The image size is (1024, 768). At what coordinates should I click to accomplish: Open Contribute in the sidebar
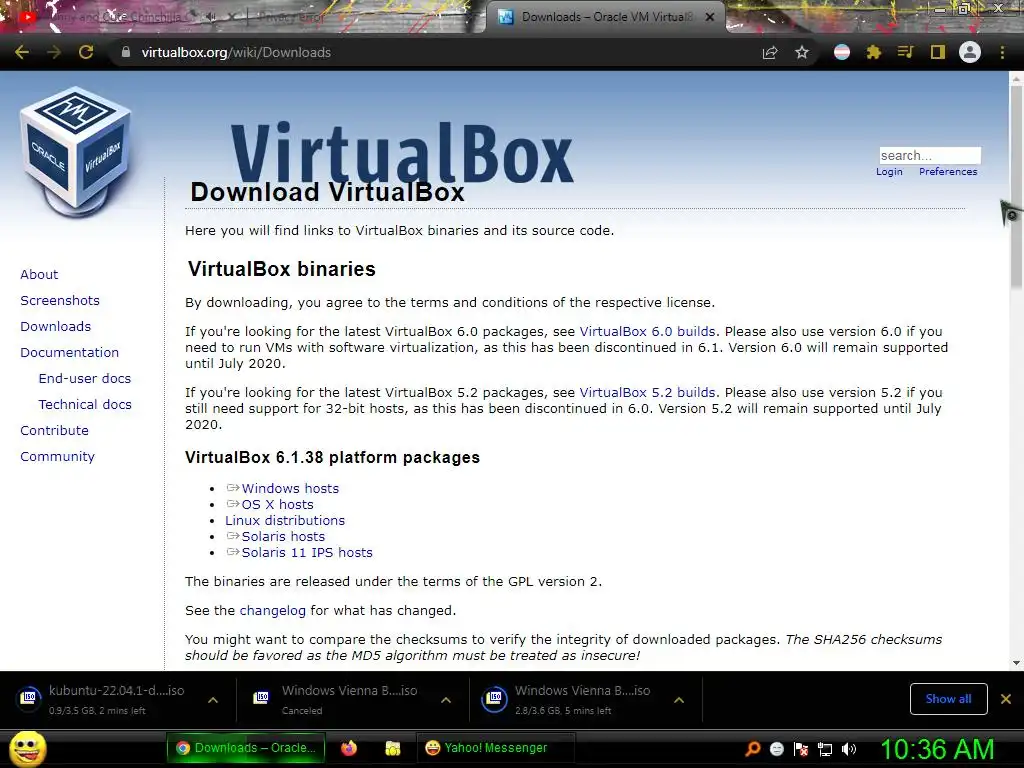(54, 431)
